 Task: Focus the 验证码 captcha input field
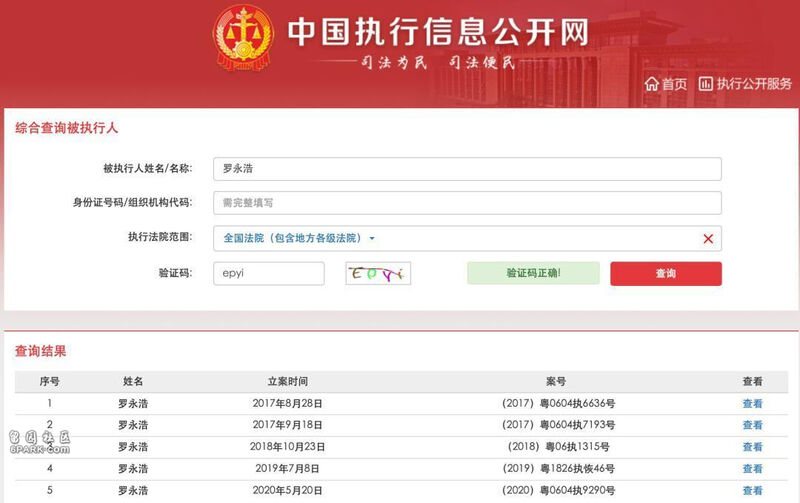[269, 273]
